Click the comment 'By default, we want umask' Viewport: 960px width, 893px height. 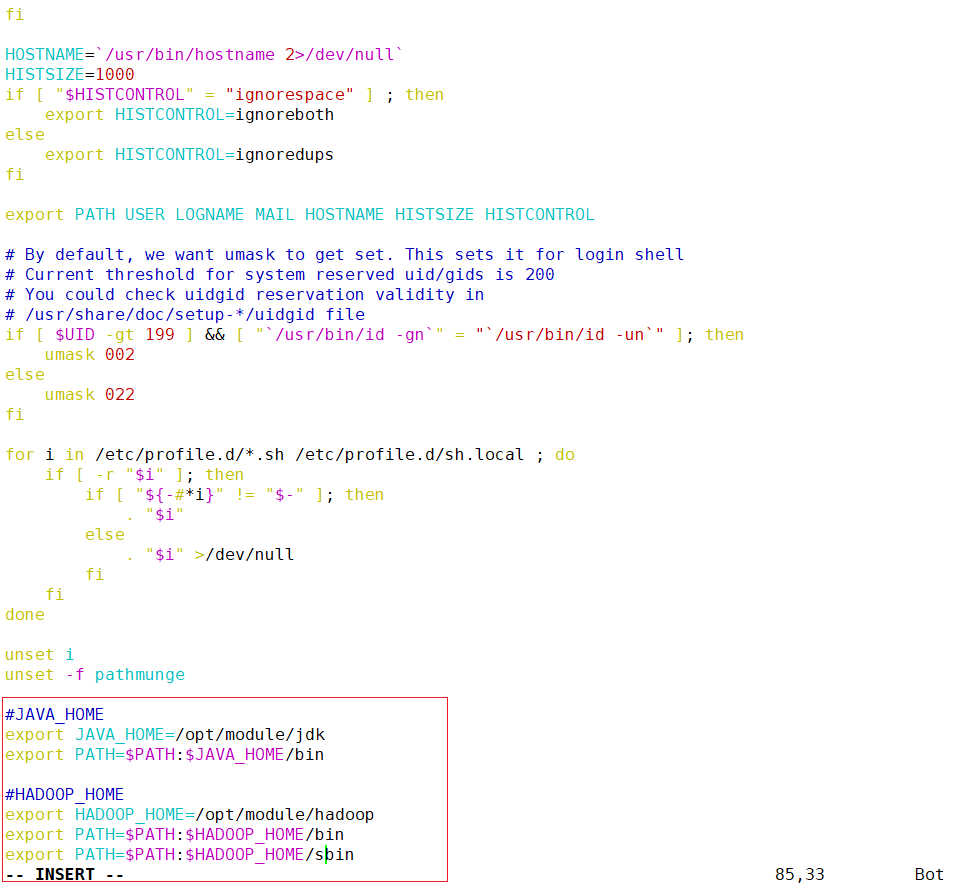click(344, 255)
